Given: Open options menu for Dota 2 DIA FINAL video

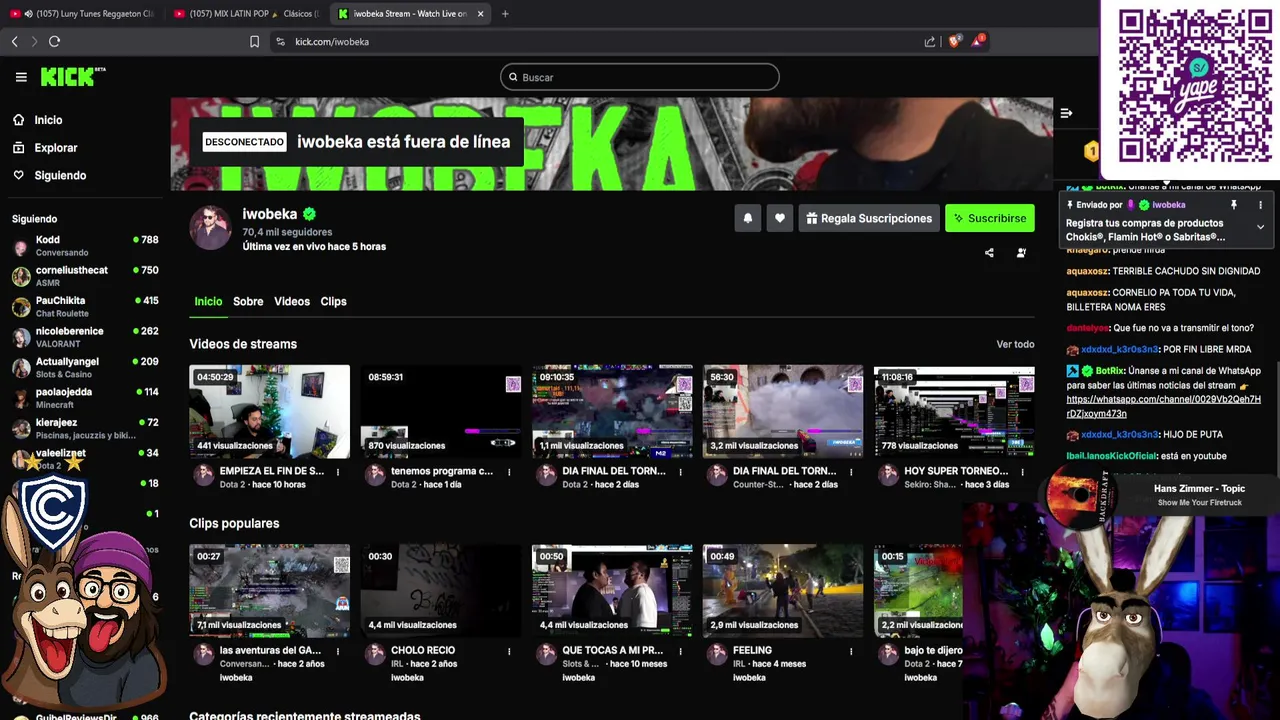Looking at the screenshot, I should click(680, 472).
